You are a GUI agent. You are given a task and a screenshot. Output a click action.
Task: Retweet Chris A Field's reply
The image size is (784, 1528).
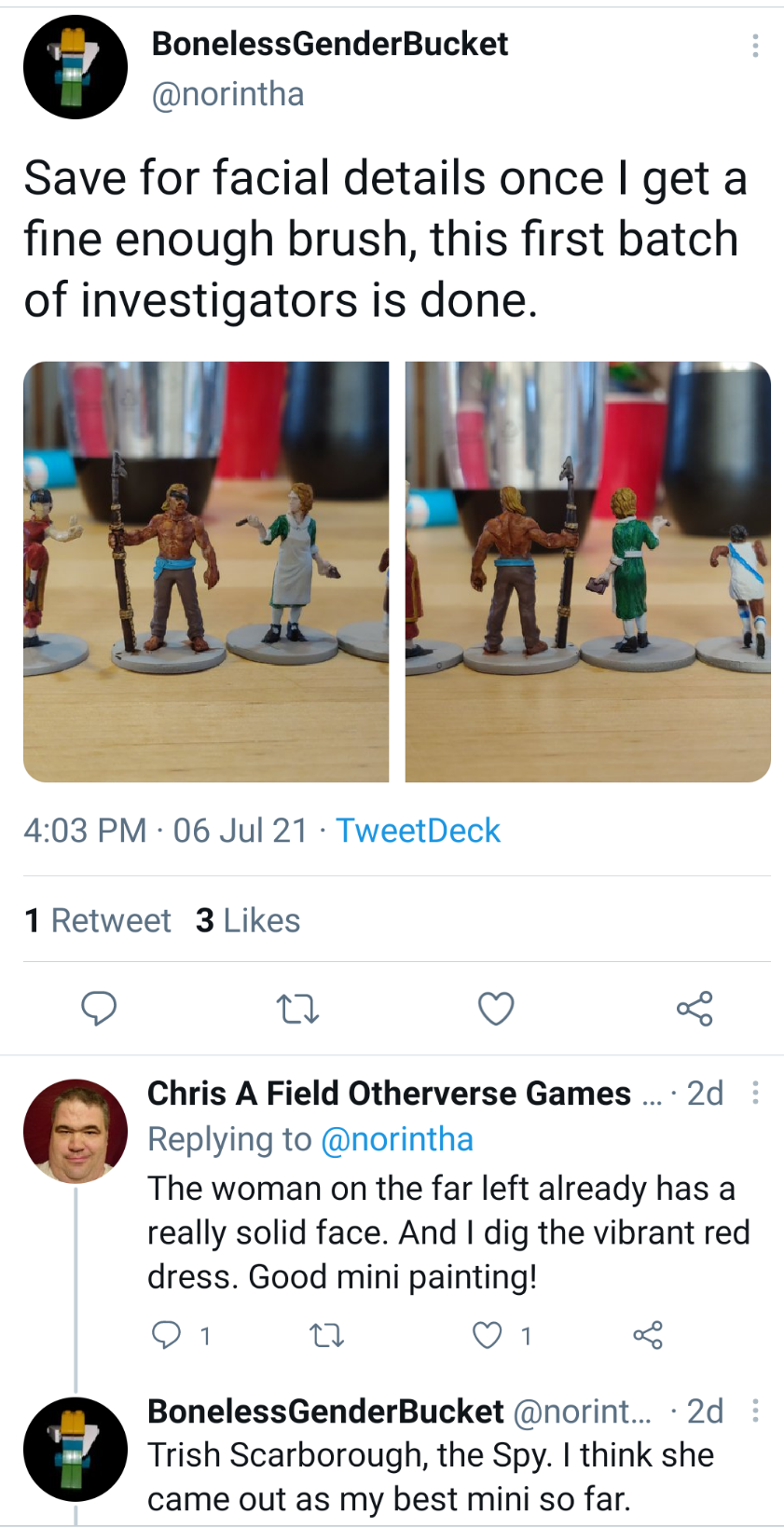(326, 1336)
